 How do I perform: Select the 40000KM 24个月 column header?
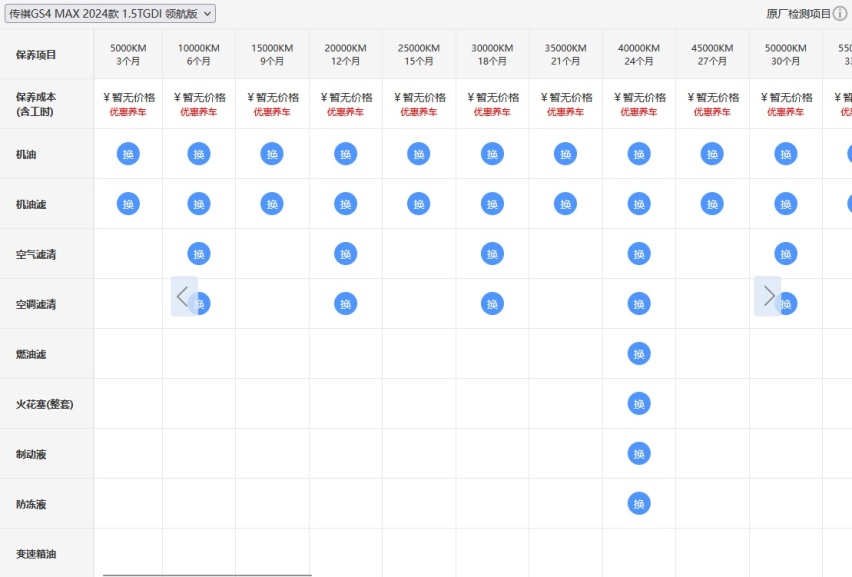point(639,54)
